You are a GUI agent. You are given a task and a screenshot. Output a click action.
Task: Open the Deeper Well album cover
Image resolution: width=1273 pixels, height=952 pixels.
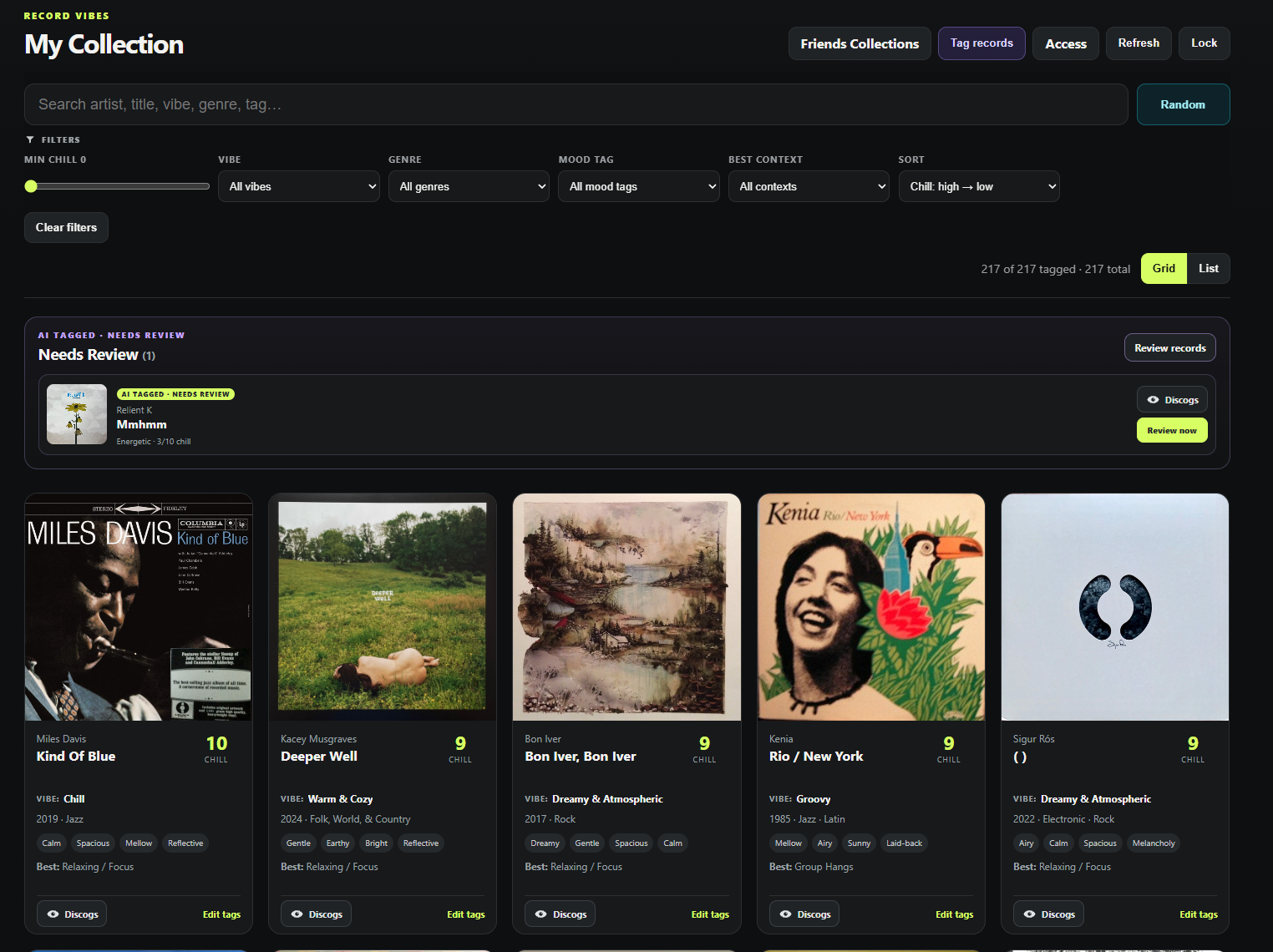(x=383, y=607)
